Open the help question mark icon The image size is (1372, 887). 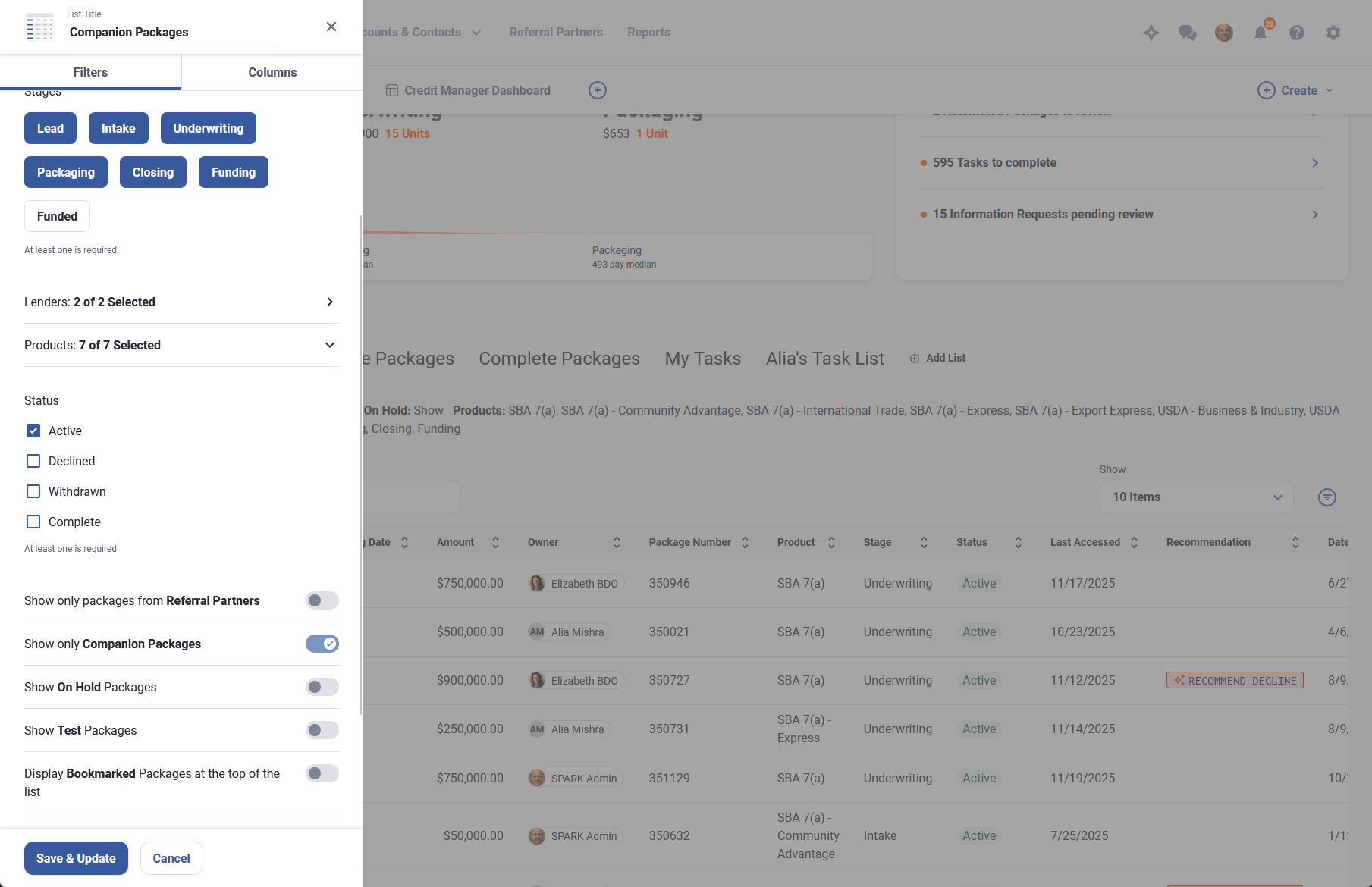[1297, 33]
